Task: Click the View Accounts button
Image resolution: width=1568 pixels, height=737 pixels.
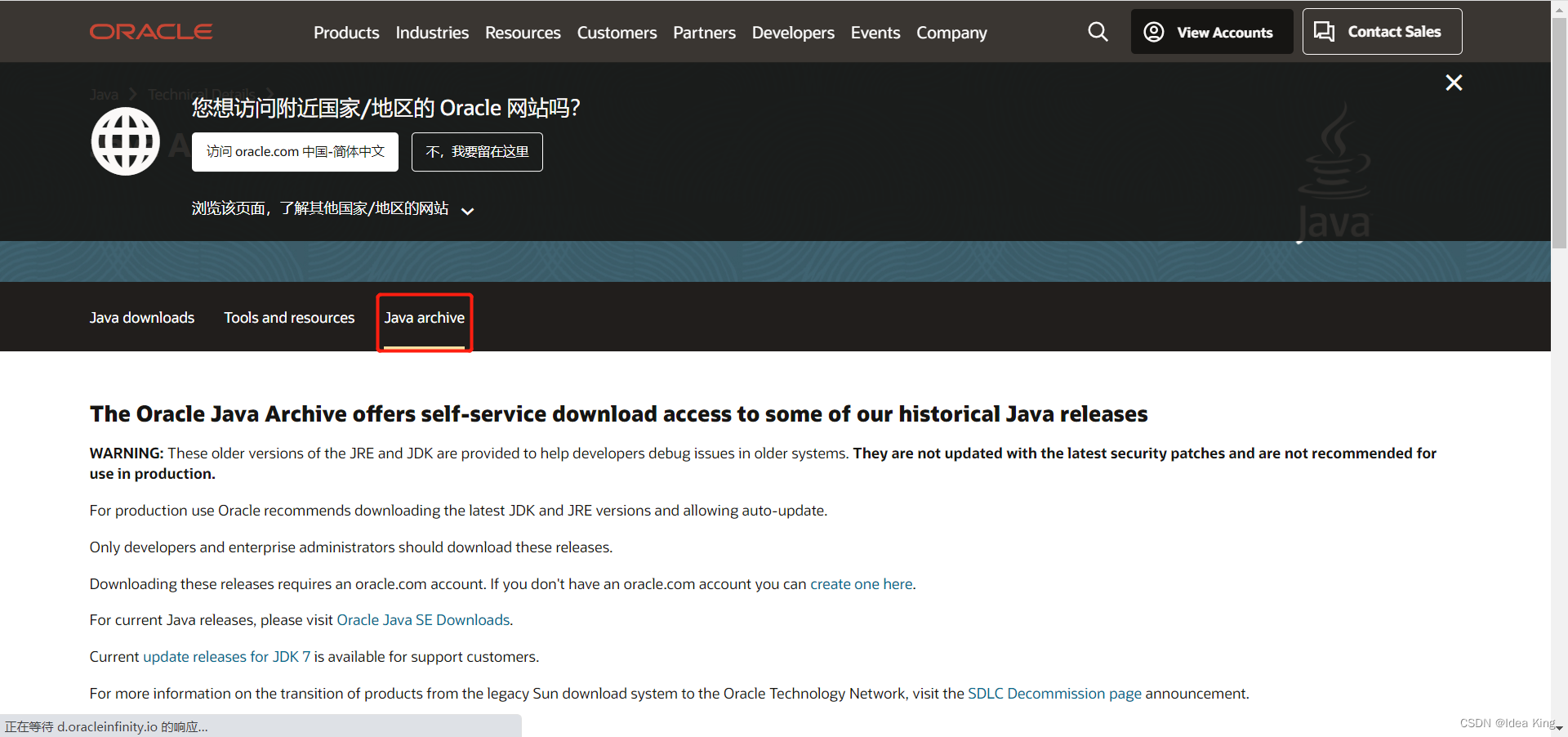Action: tap(1212, 32)
